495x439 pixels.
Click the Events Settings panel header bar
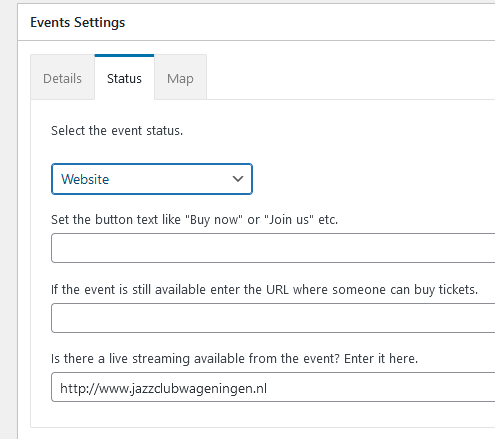click(256, 22)
